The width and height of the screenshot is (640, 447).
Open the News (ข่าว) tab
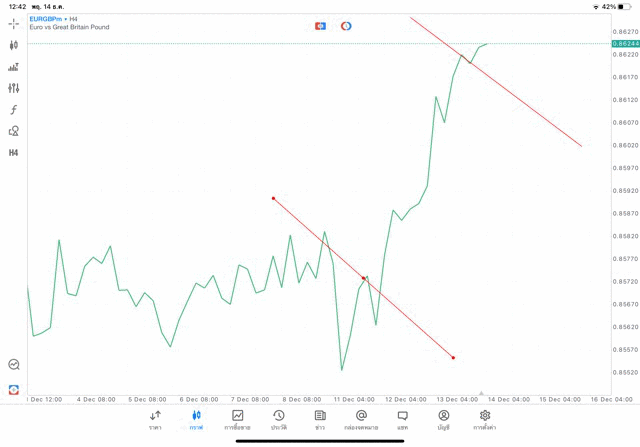point(320,420)
